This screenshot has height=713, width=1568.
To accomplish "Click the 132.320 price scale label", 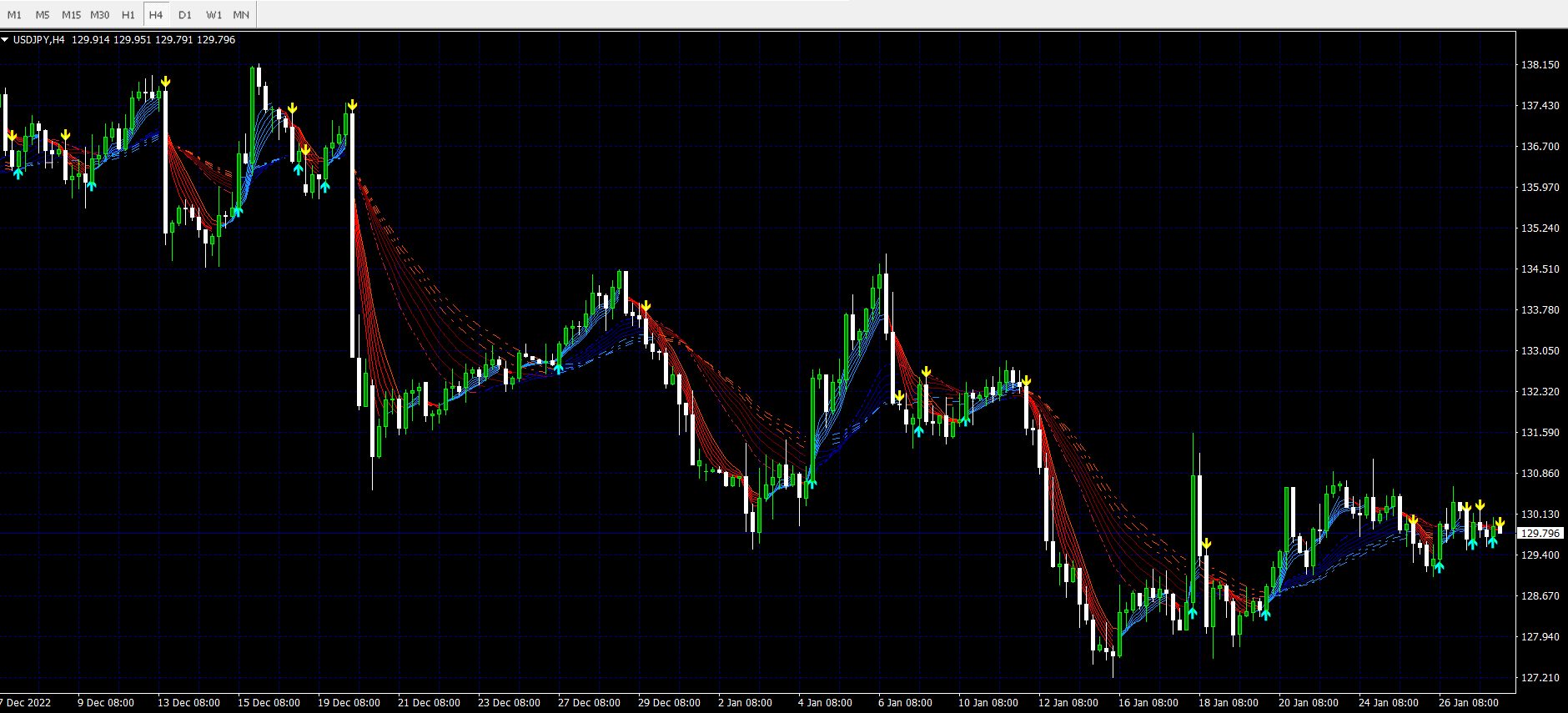I will tap(1540, 391).
